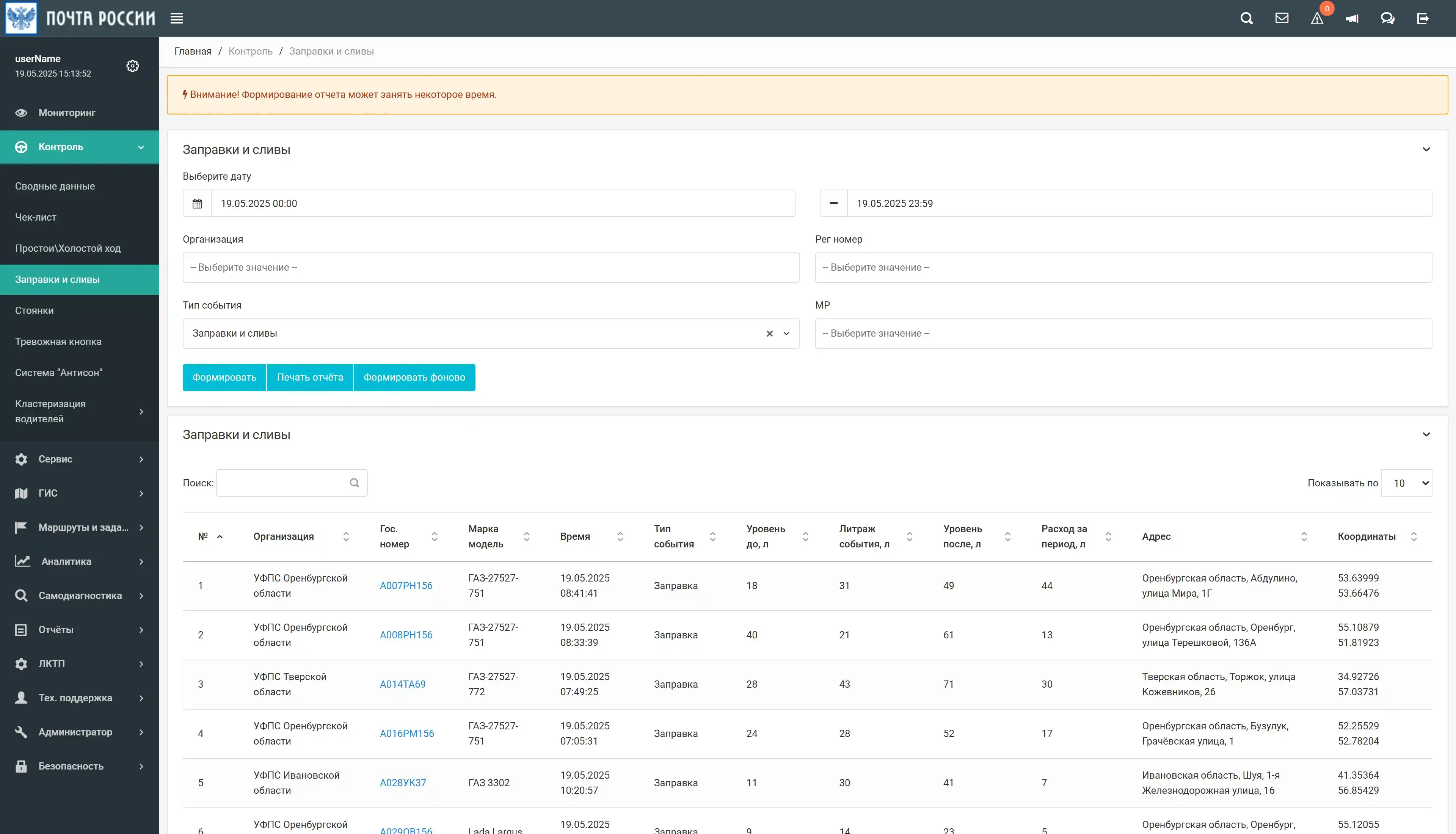Open search from the top bar

pos(1246,18)
